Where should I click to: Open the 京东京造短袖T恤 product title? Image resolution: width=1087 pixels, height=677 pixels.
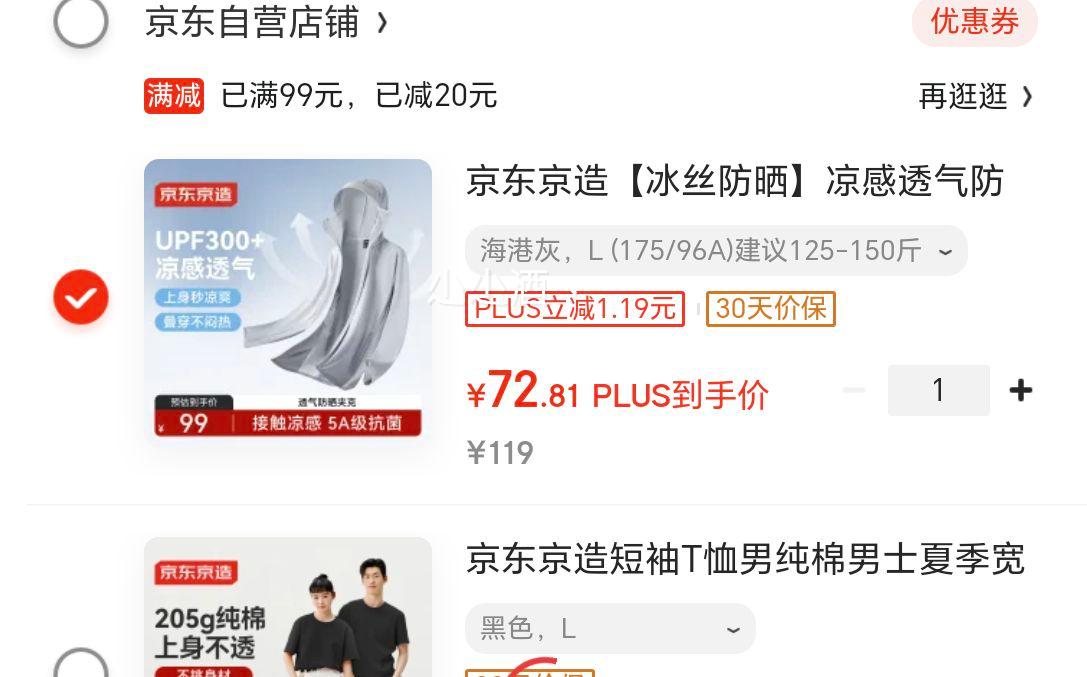pyautogui.click(x=745, y=559)
